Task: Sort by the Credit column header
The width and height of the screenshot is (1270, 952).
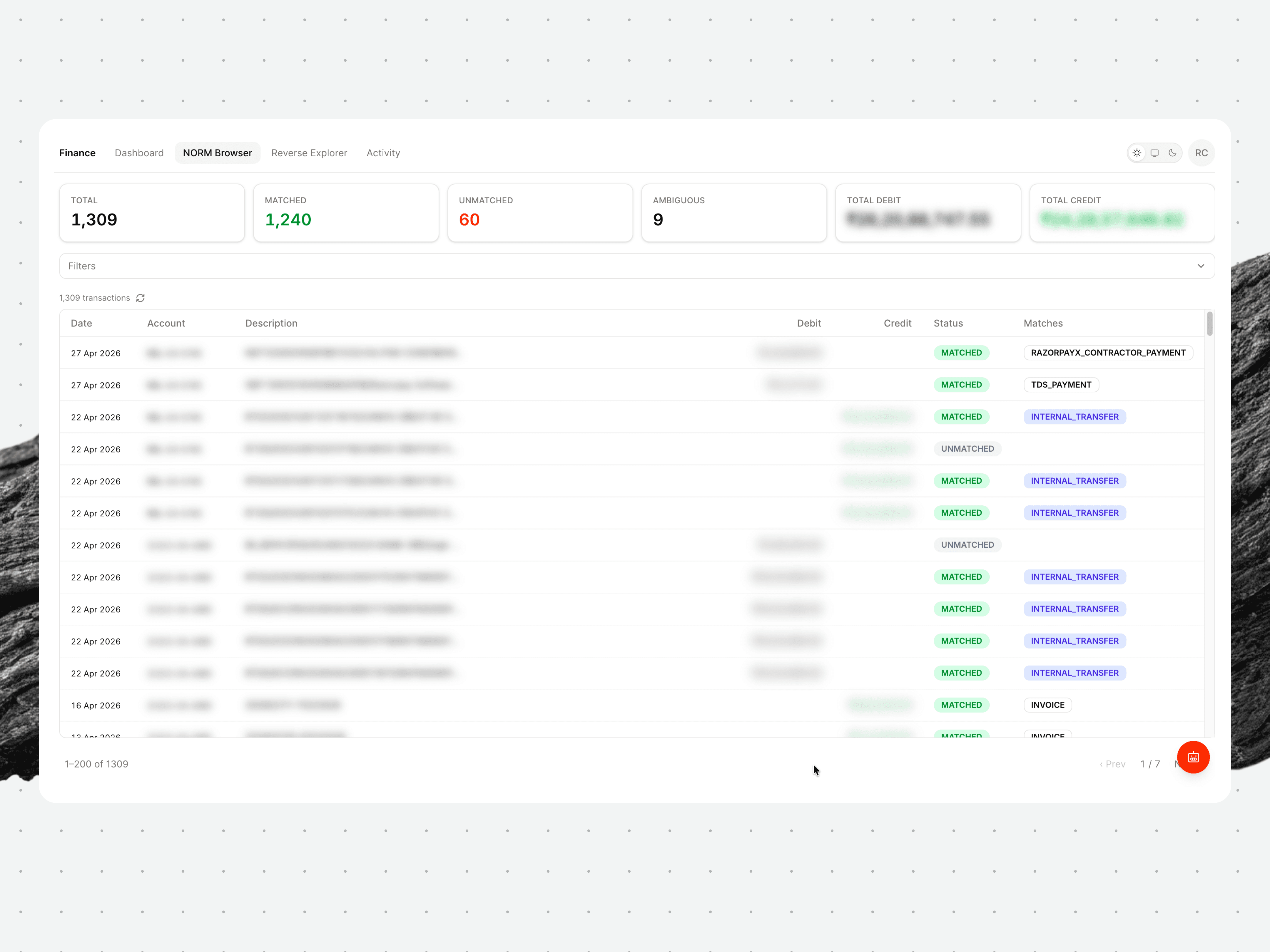Action: coord(898,324)
